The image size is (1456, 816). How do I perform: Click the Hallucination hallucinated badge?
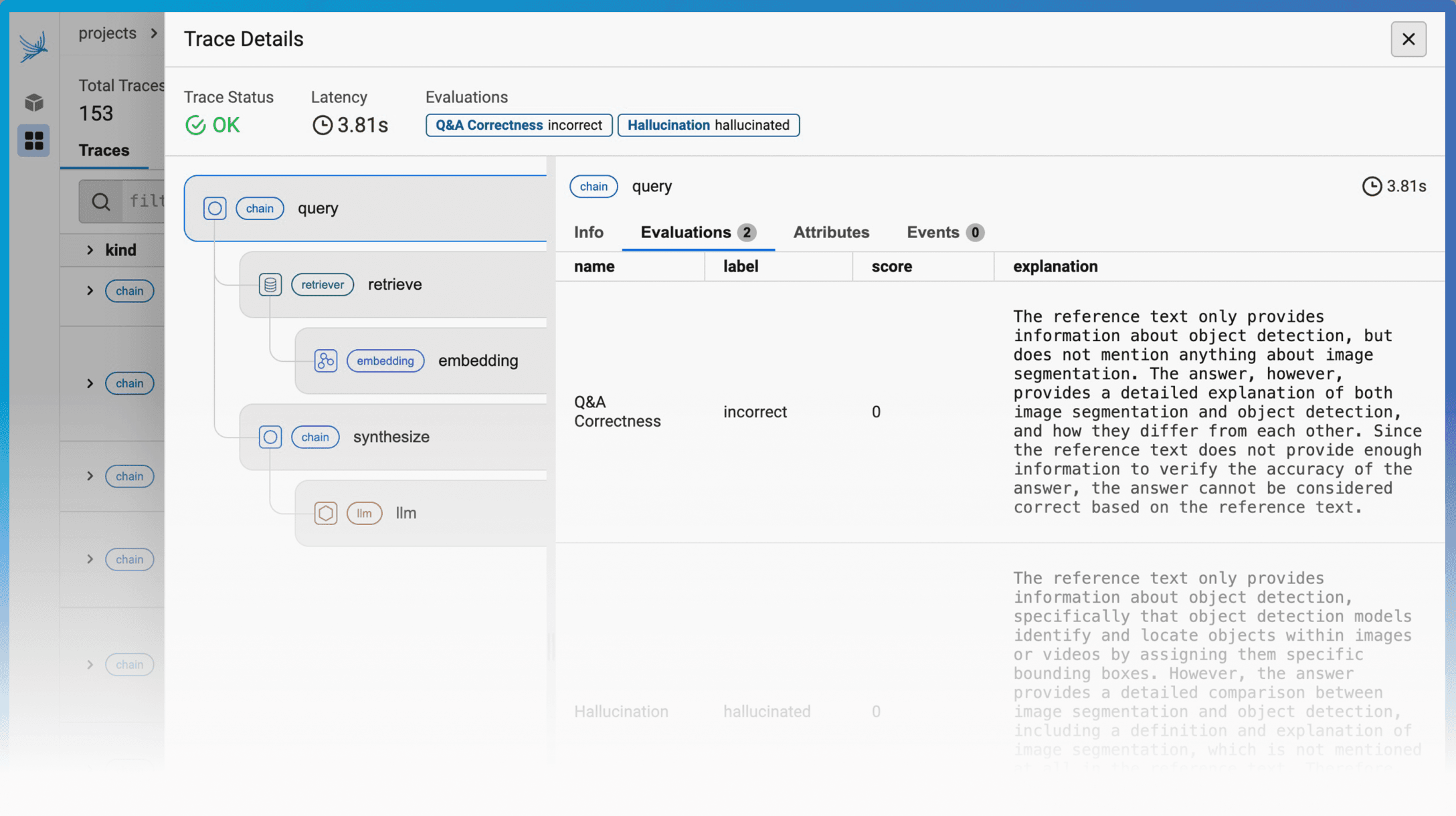(708, 125)
